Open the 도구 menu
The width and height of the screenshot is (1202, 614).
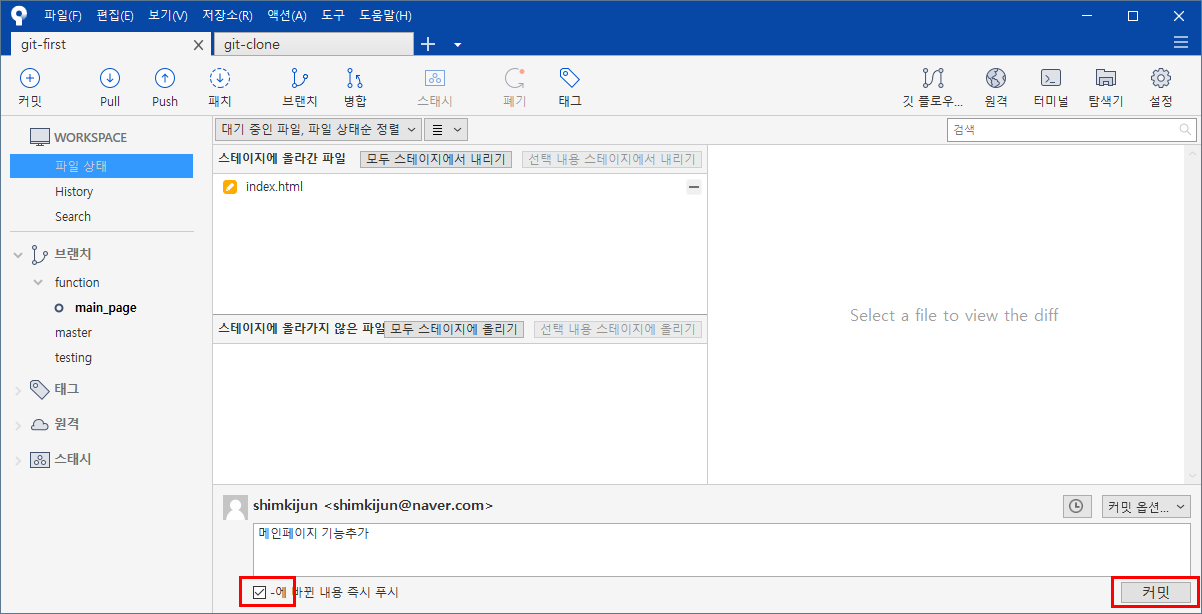[333, 15]
